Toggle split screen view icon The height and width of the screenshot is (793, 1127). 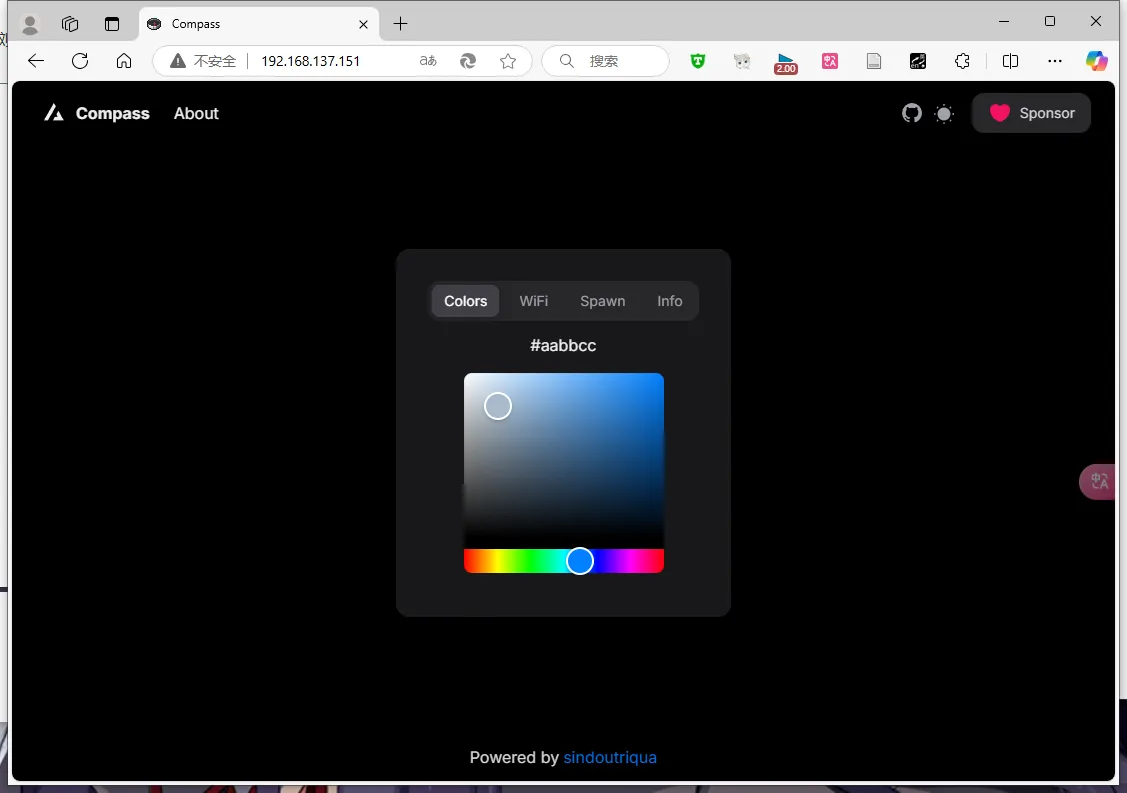pos(1010,61)
